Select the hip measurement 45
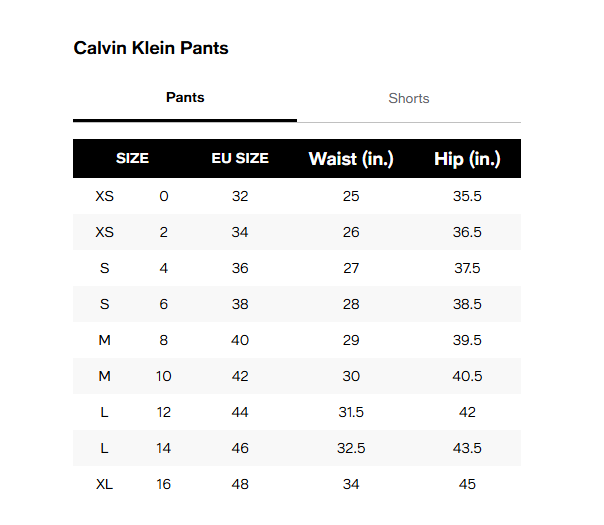 click(x=467, y=484)
